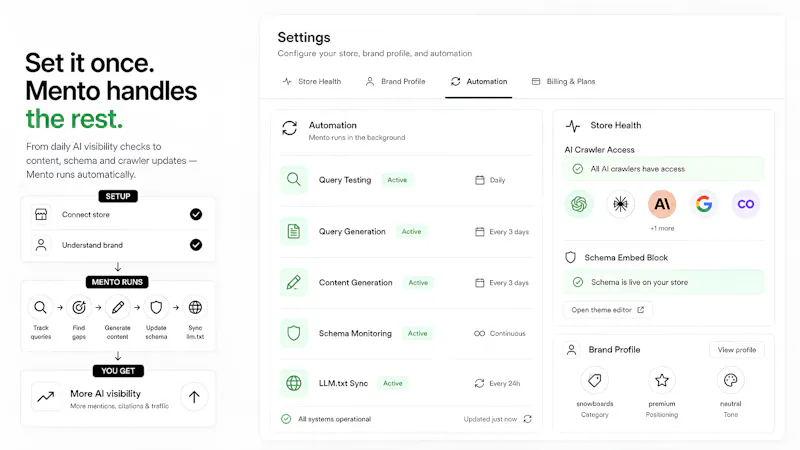Click the SETUP label badge
The height and width of the screenshot is (450, 800).
(118, 196)
